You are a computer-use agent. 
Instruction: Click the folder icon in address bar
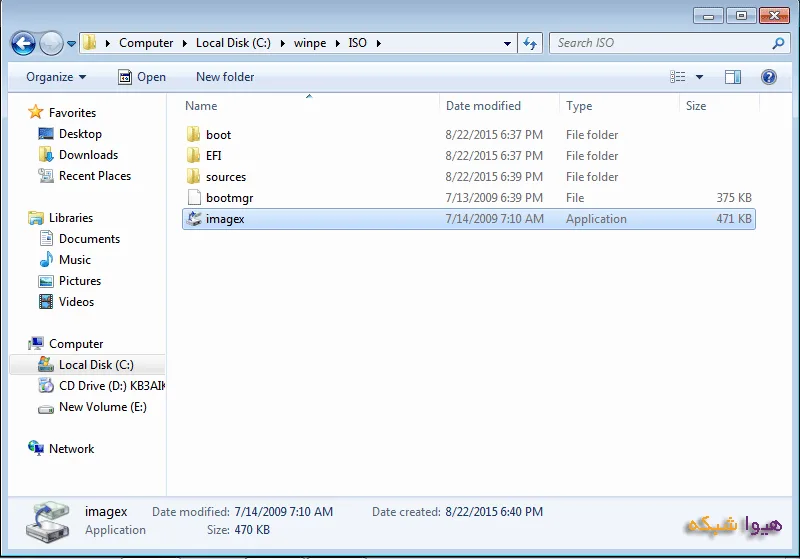[x=90, y=43]
